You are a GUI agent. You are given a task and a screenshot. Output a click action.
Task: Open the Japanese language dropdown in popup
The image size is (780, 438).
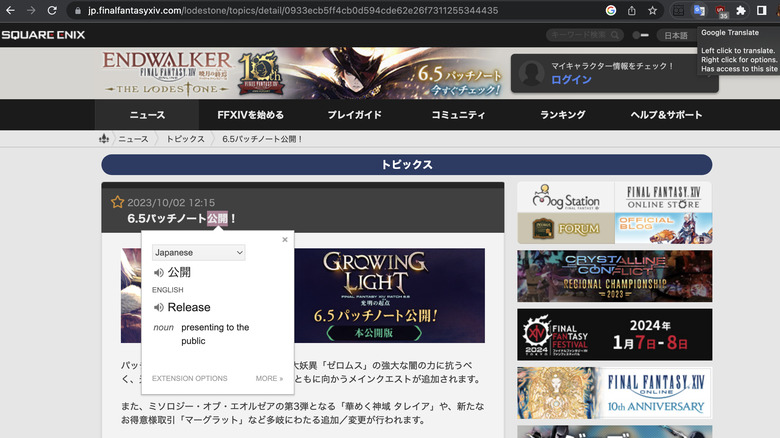tap(198, 252)
